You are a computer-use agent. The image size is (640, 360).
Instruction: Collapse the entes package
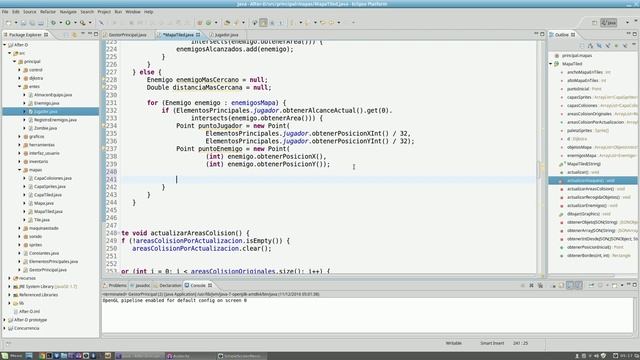[20, 87]
